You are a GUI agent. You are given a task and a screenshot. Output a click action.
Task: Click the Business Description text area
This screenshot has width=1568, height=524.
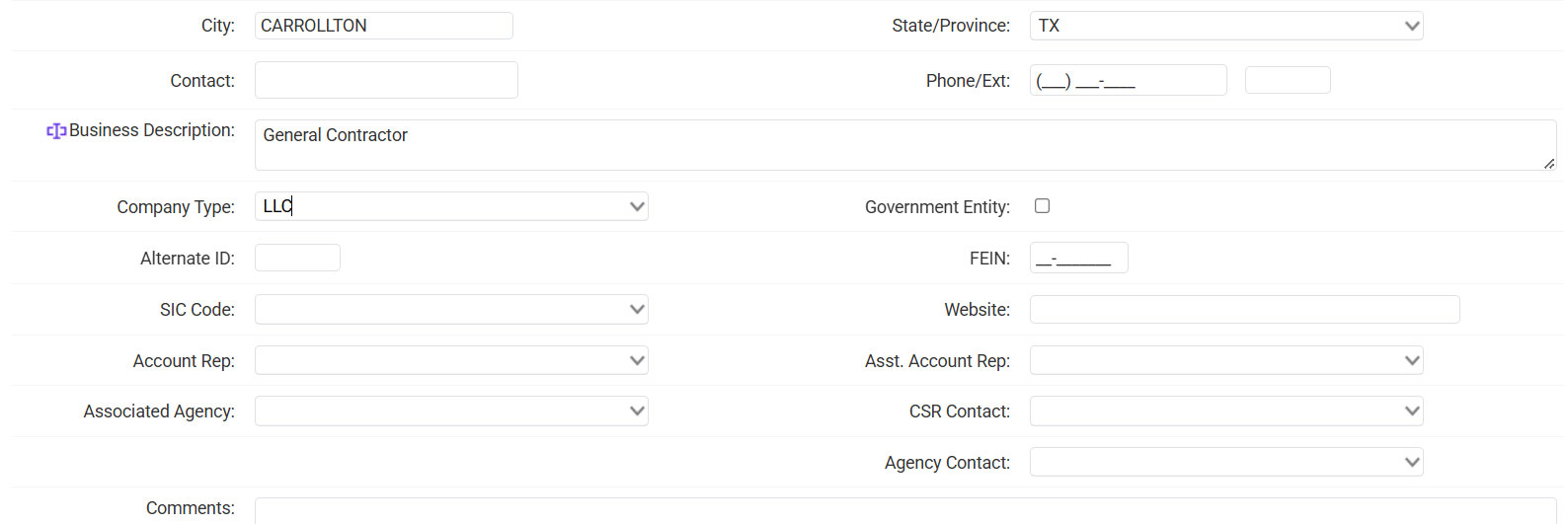pyautogui.click(x=904, y=145)
